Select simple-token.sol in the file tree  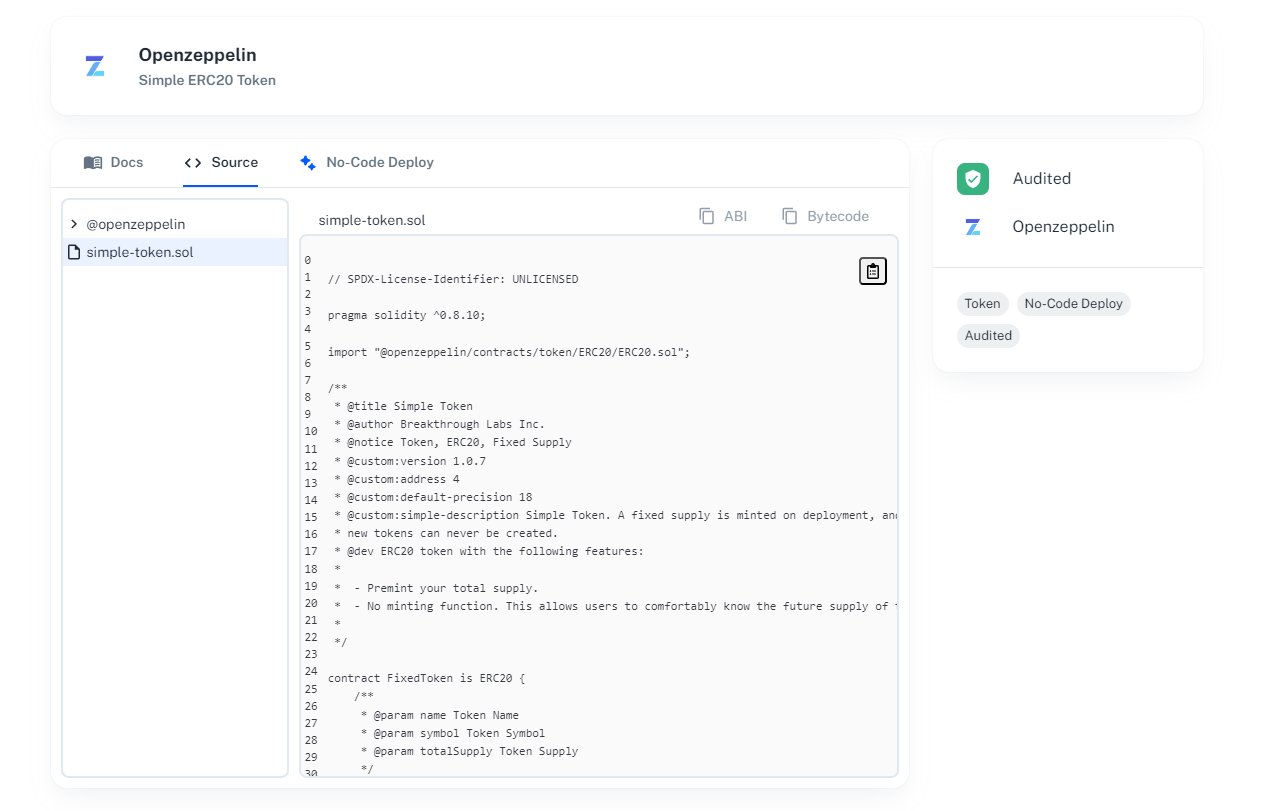[x=175, y=252]
